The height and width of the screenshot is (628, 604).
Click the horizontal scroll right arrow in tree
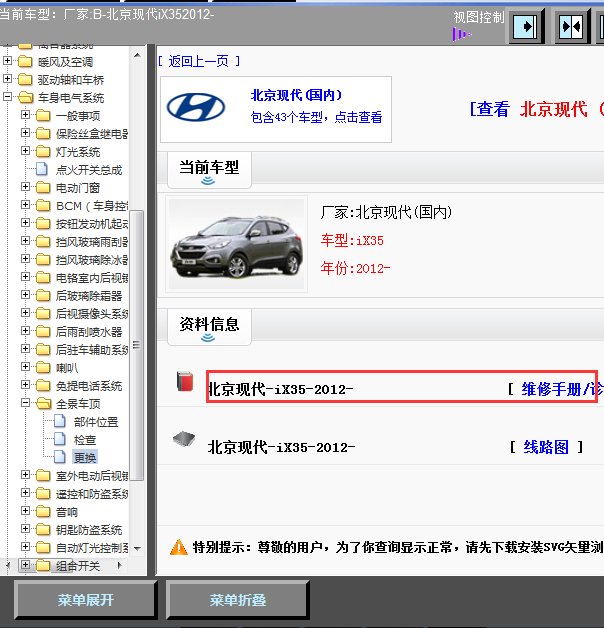pos(120,565)
